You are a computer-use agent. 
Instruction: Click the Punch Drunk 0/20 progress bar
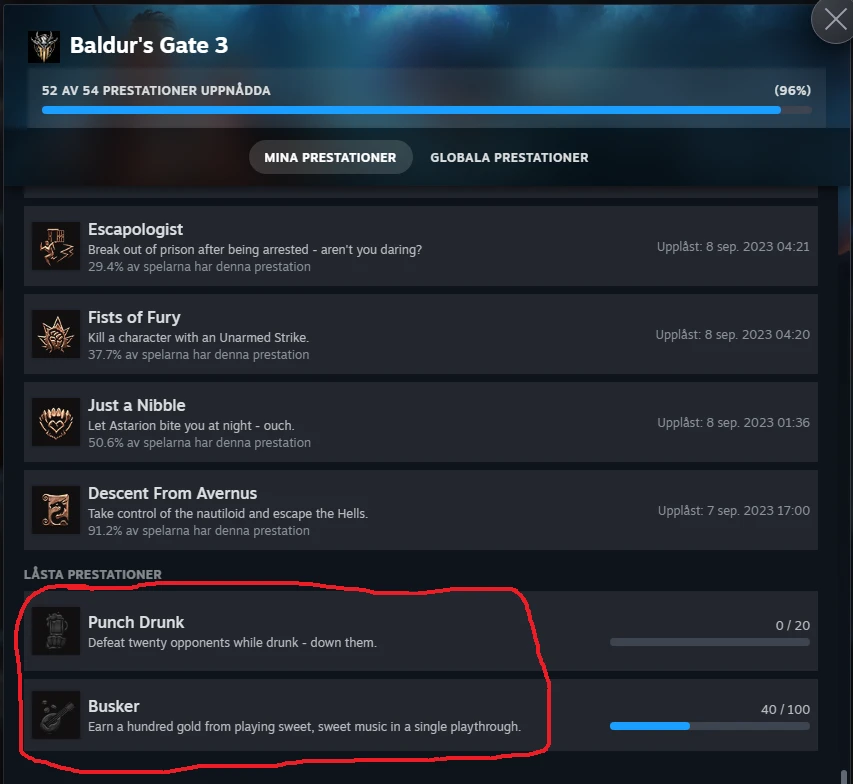(x=710, y=642)
